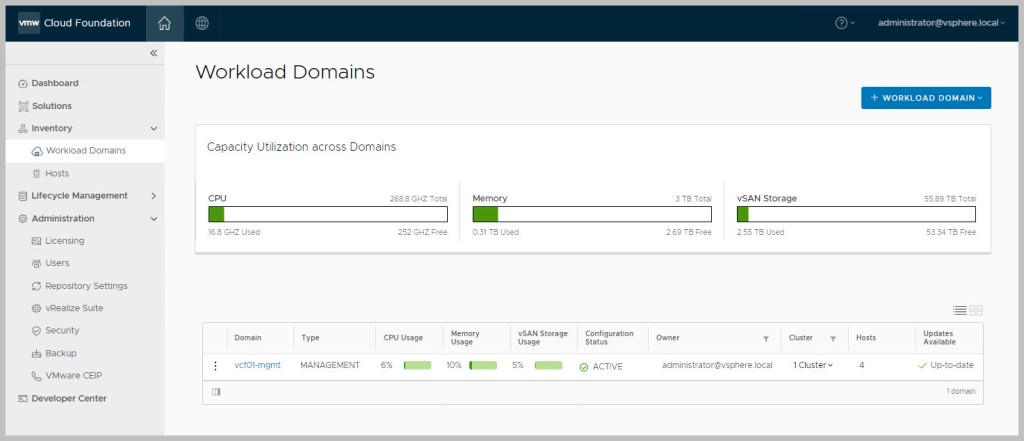Click the globe icon in top bar
Image resolution: width=1024 pixels, height=441 pixels.
pyautogui.click(x=202, y=23)
